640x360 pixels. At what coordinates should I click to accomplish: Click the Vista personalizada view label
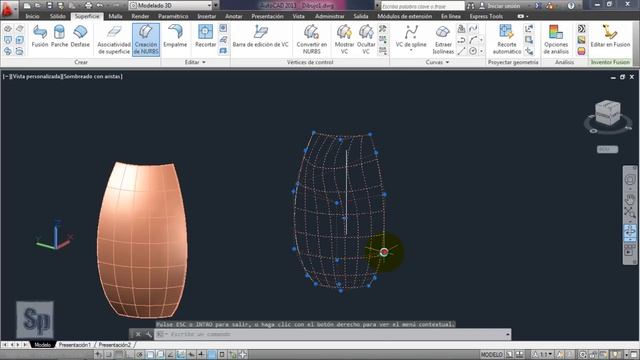click(36, 76)
